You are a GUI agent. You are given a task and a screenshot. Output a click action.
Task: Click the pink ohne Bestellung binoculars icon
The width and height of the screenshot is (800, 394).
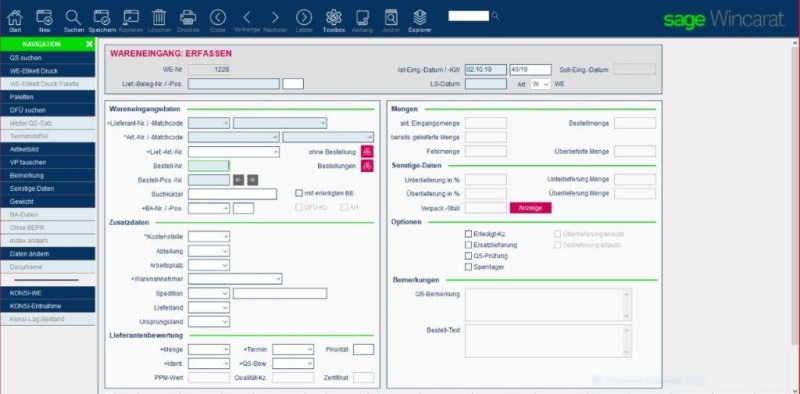click(x=367, y=152)
